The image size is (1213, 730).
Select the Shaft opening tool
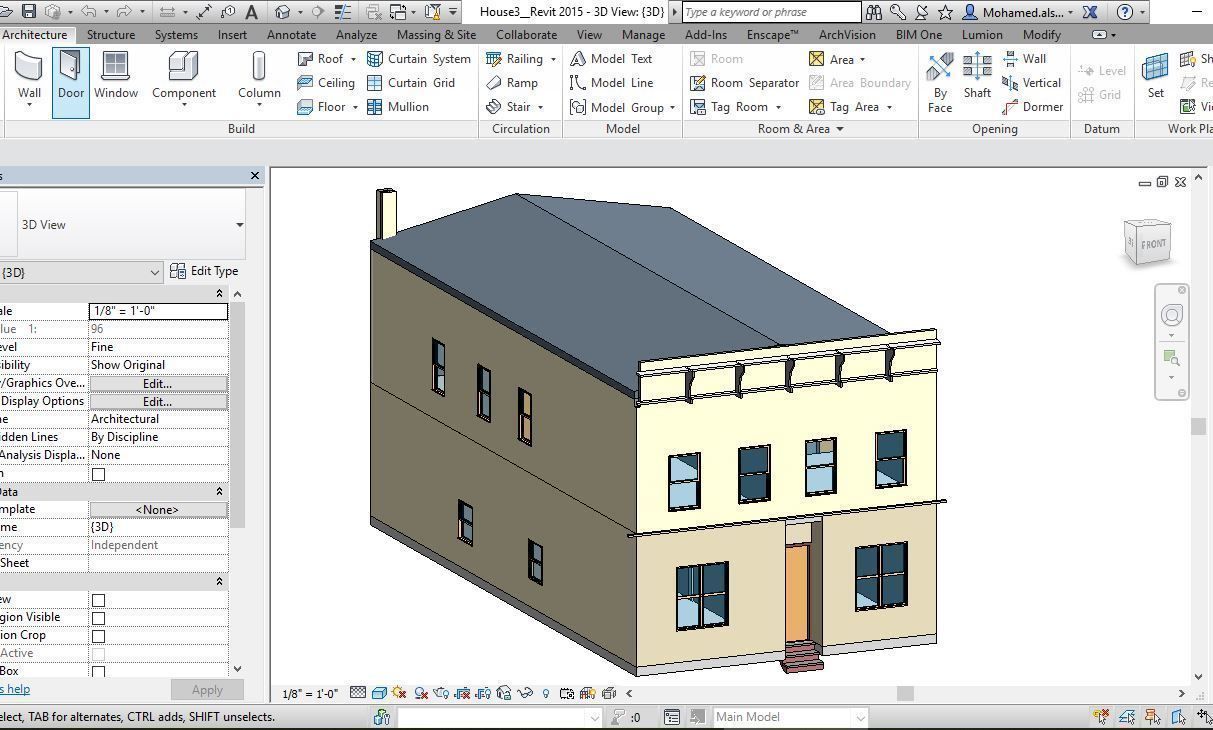pos(977,77)
